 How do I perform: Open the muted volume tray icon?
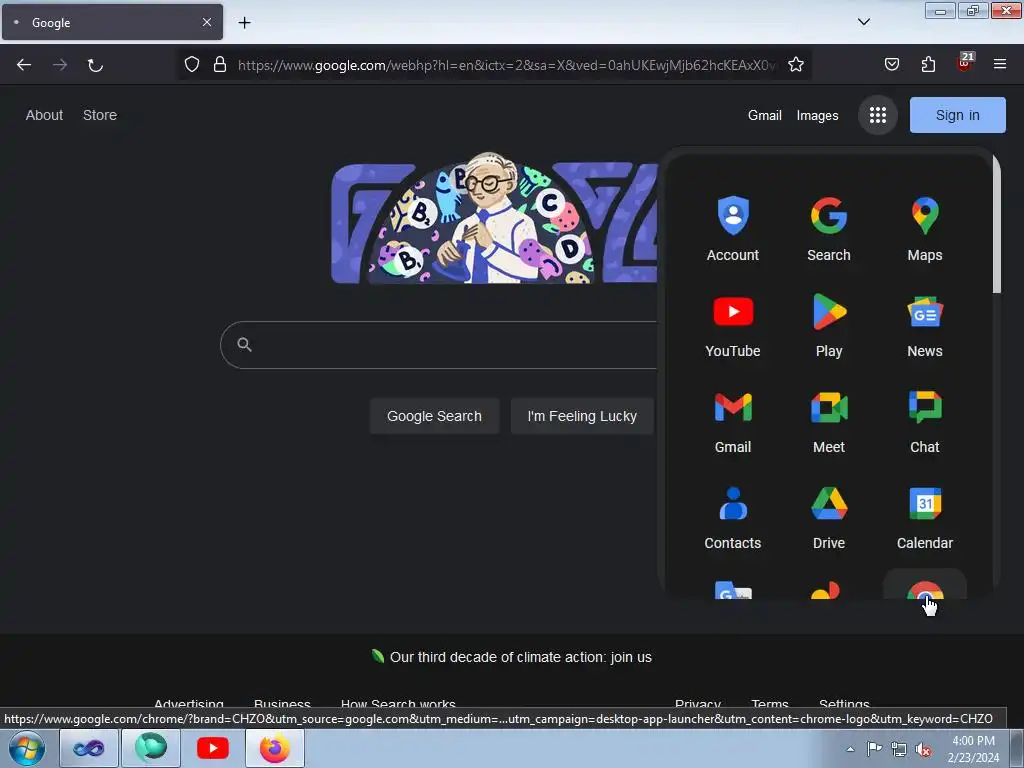click(923, 750)
